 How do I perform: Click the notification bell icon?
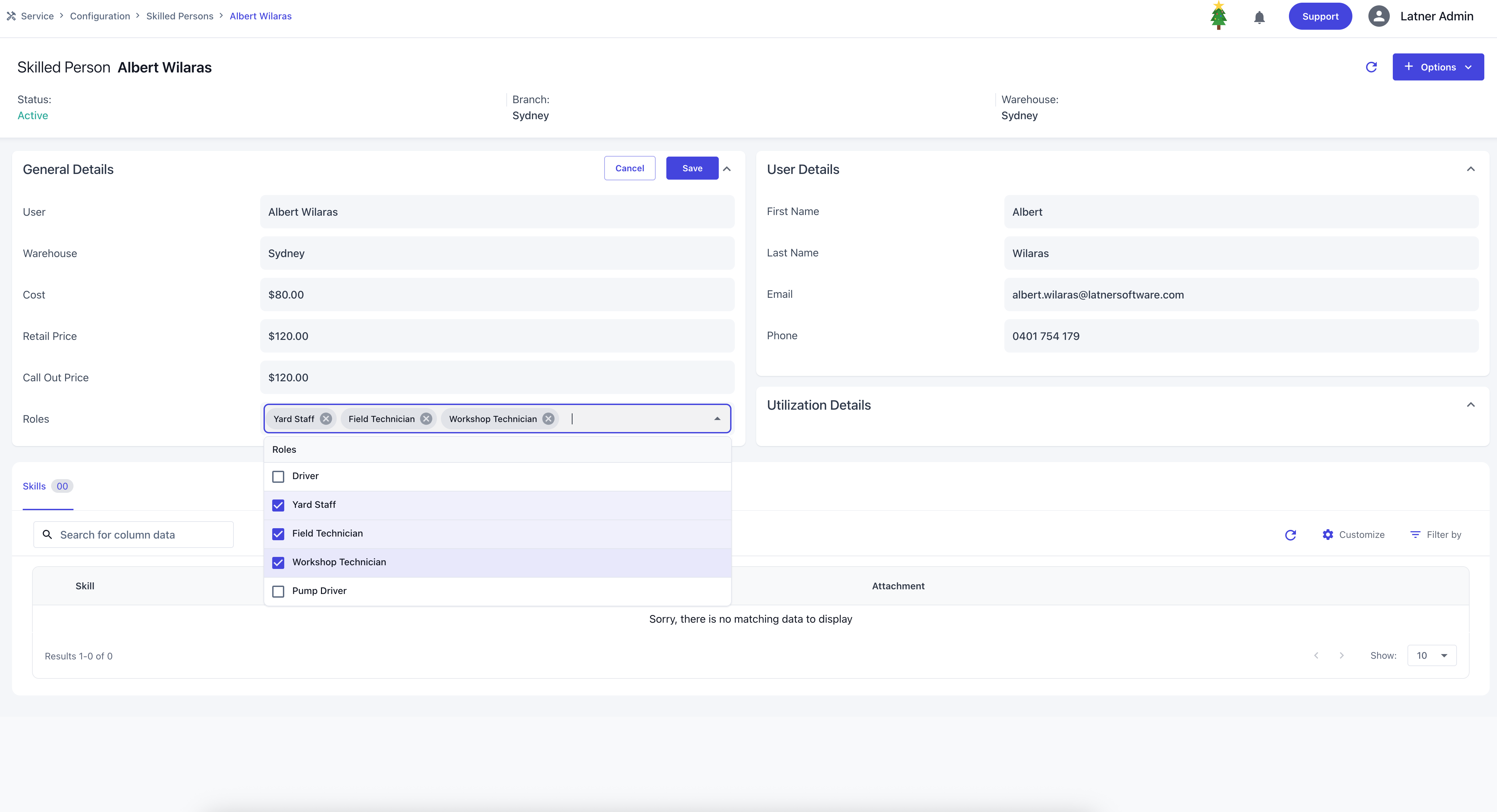[x=1259, y=17]
